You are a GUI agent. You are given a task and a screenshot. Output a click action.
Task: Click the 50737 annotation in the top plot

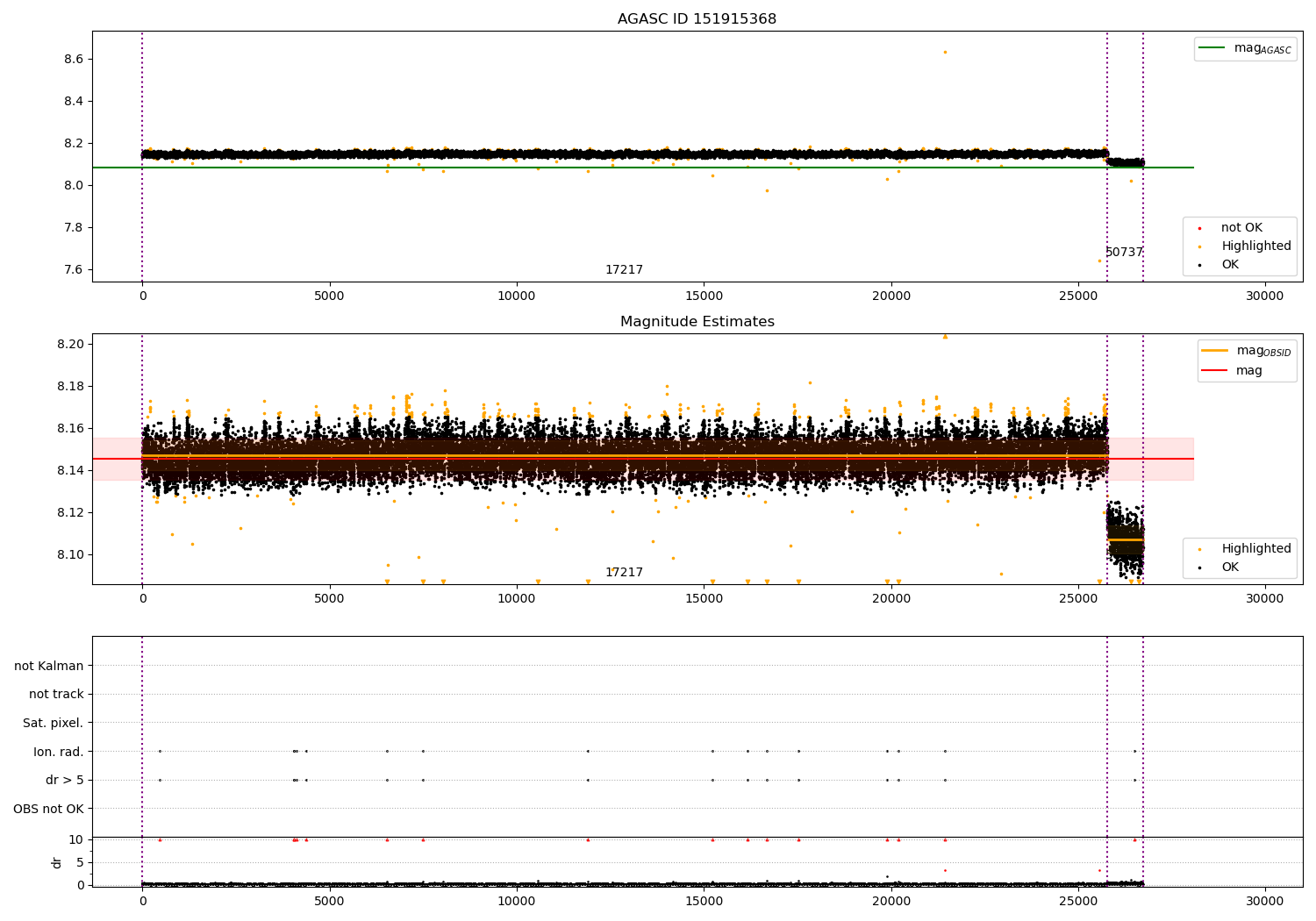click(x=1124, y=253)
